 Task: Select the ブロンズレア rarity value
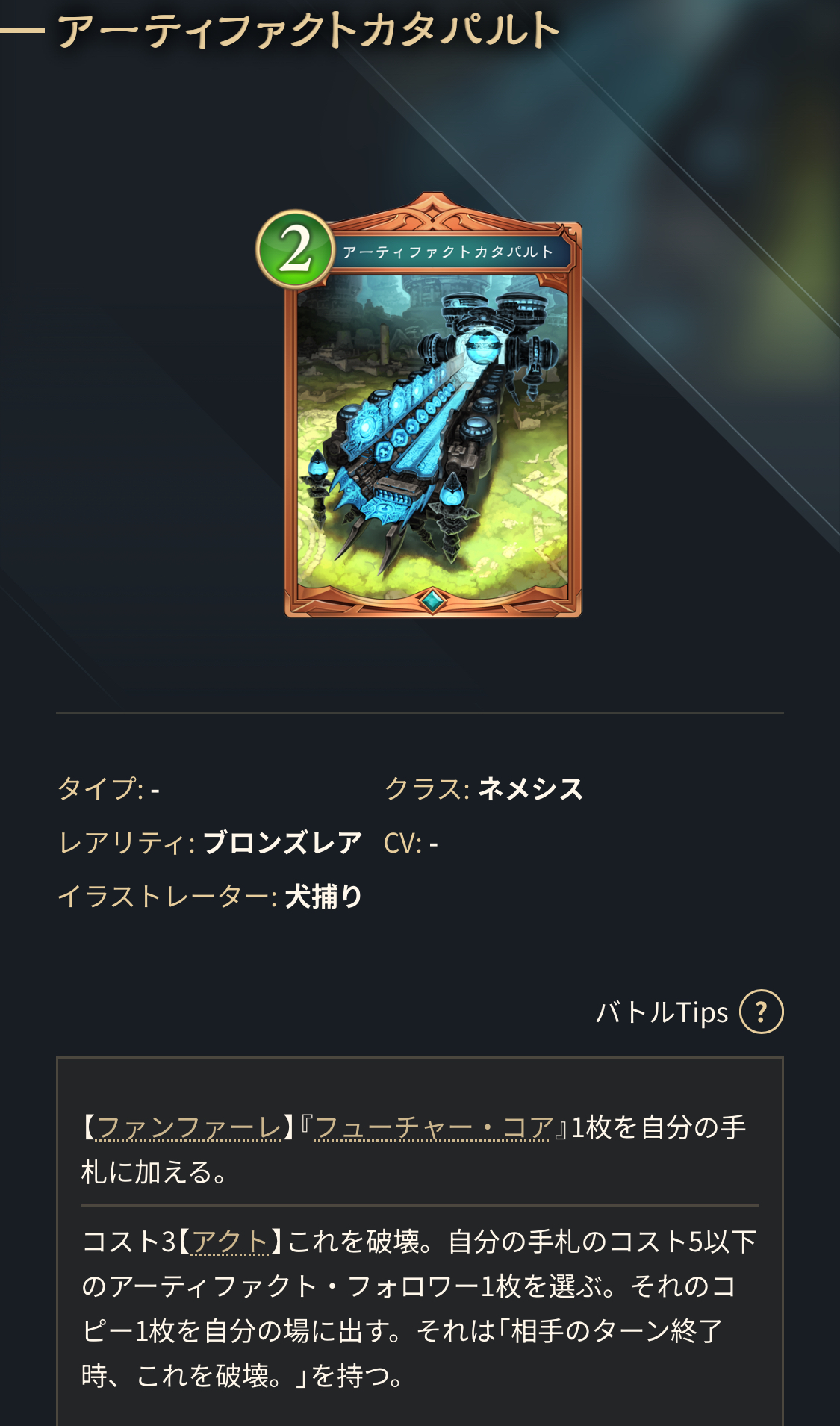pos(282,843)
